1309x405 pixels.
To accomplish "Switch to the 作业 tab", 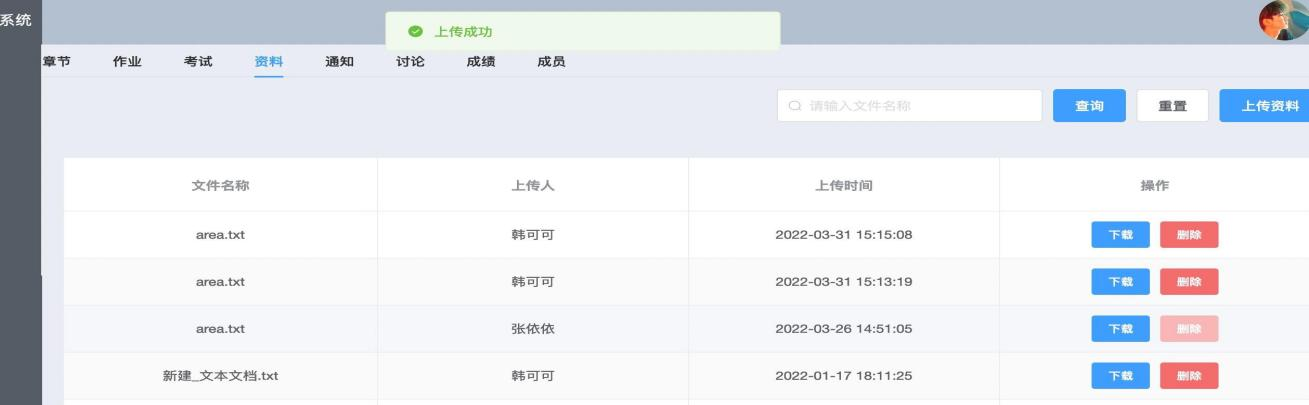I will (127, 62).
